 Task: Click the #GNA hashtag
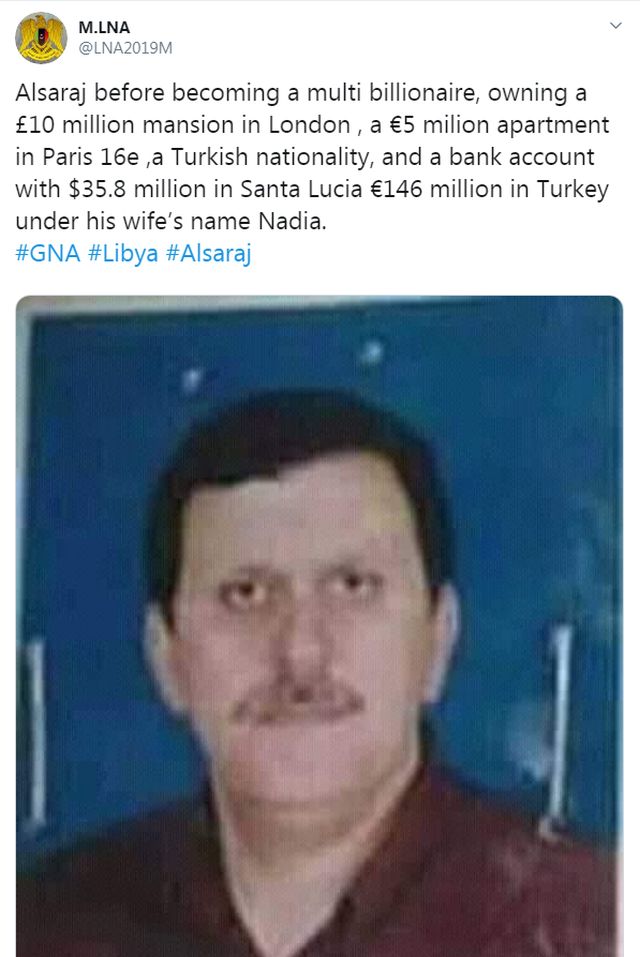(x=48, y=253)
